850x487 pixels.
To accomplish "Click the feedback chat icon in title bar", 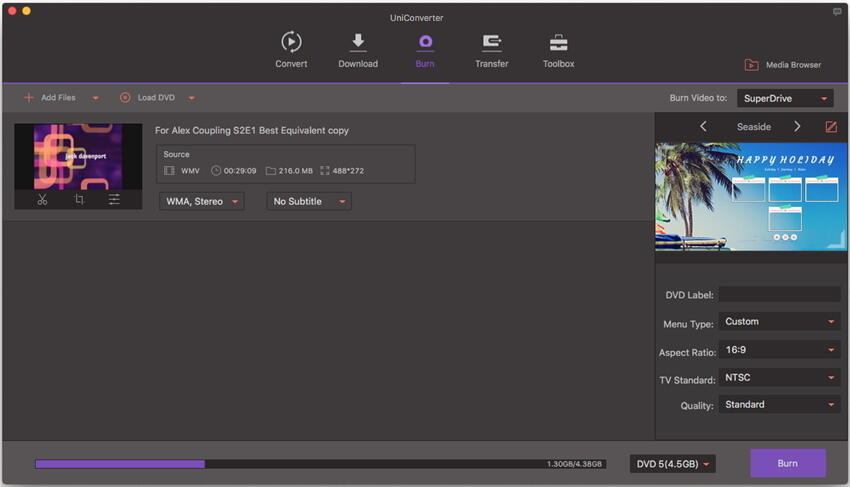I will pos(837,11).
